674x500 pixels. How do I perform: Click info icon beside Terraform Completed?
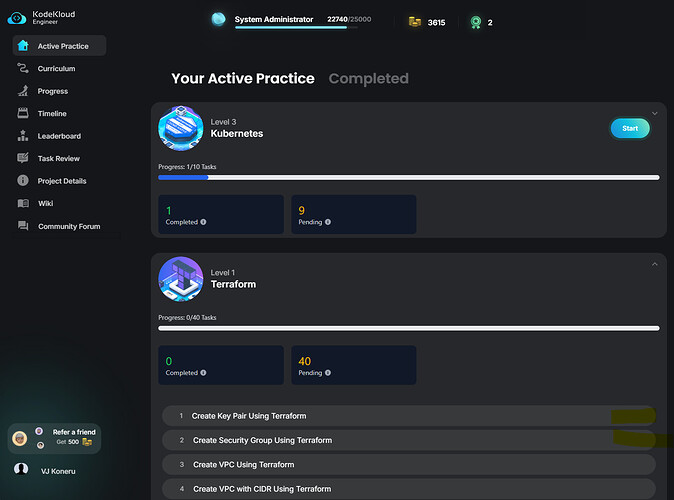point(203,373)
